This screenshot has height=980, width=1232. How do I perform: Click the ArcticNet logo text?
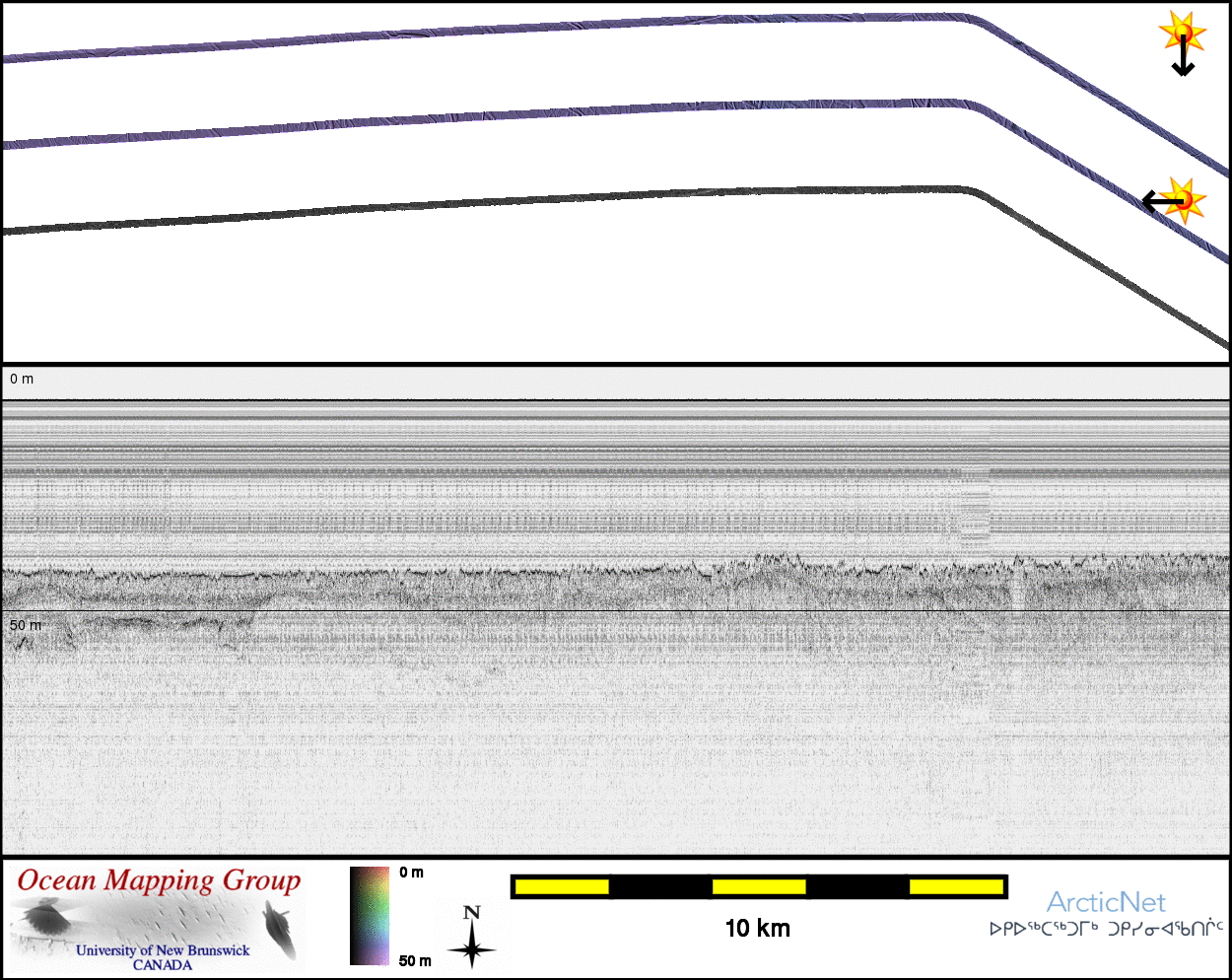[x=1105, y=902]
